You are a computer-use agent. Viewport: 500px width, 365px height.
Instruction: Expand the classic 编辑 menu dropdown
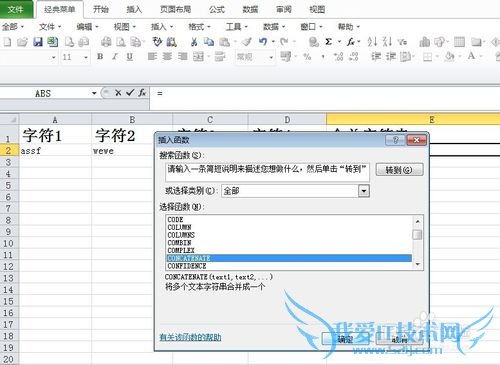point(88,27)
